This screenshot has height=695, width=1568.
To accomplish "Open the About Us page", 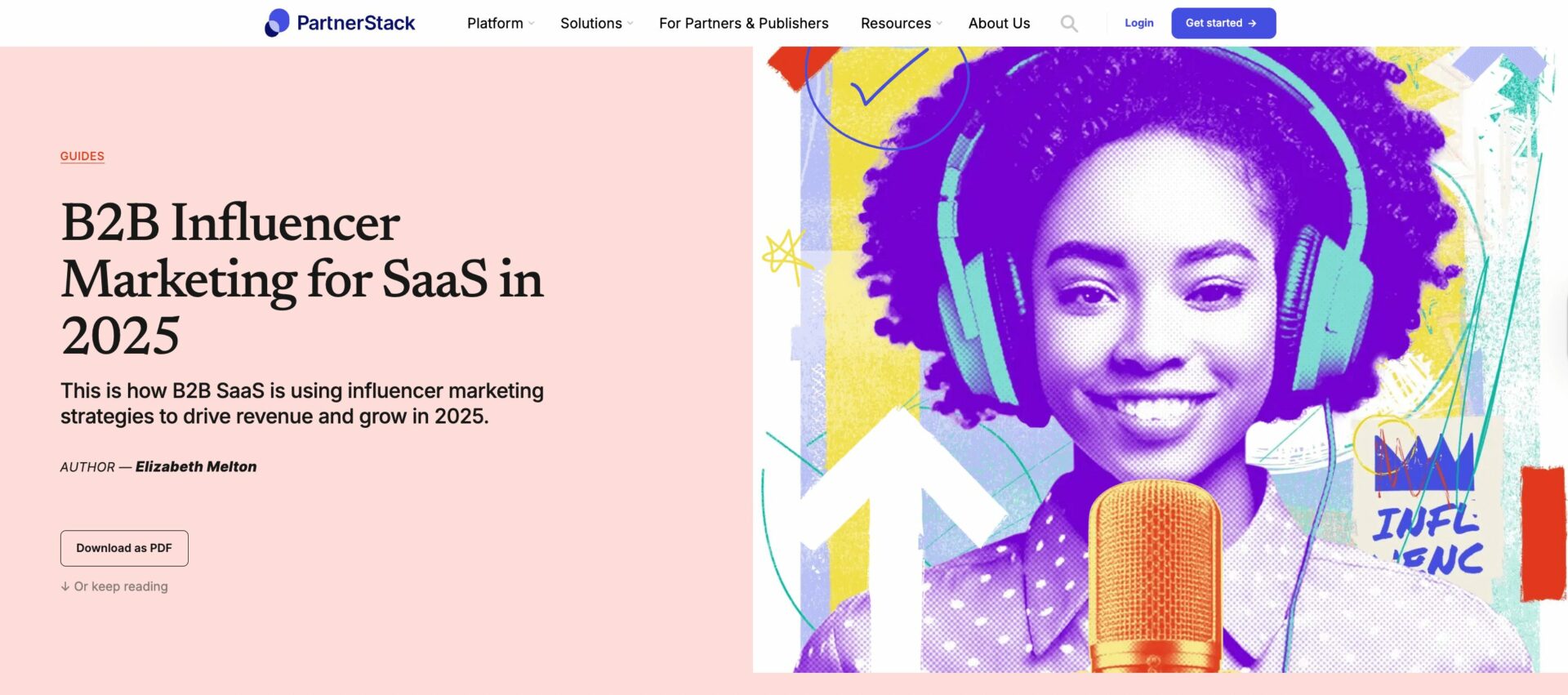I will (999, 23).
